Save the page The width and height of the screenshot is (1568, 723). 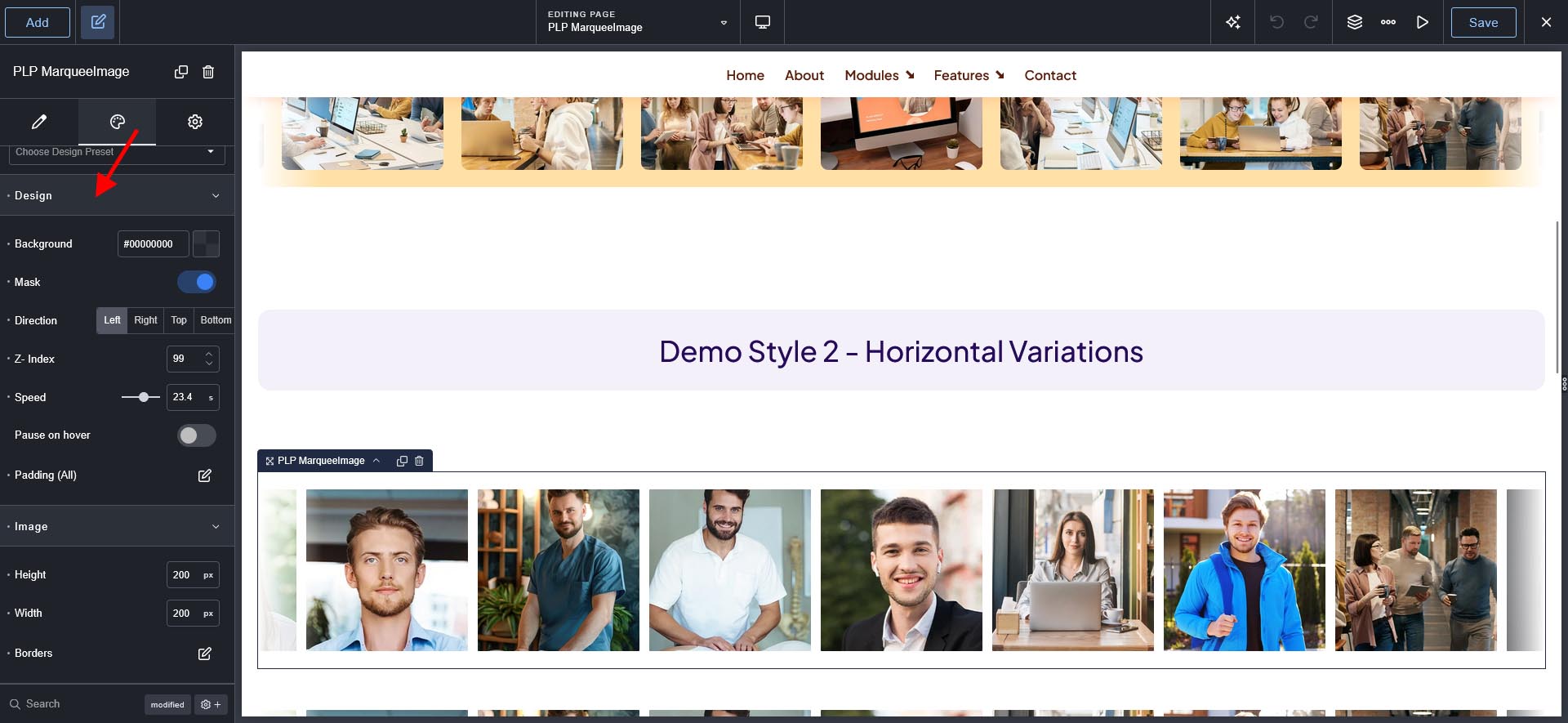click(1483, 22)
